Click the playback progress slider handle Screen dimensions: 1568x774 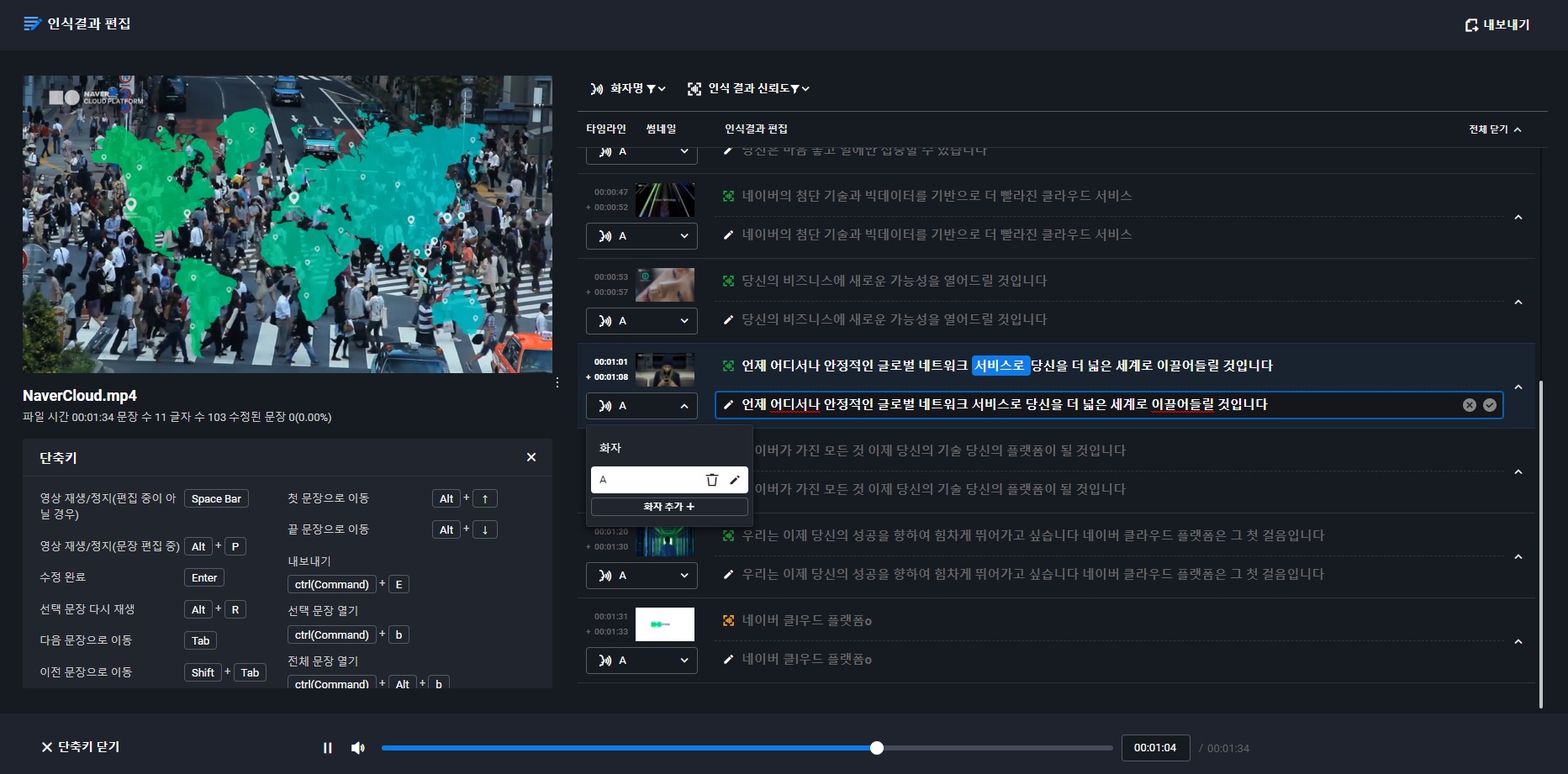pos(877,748)
